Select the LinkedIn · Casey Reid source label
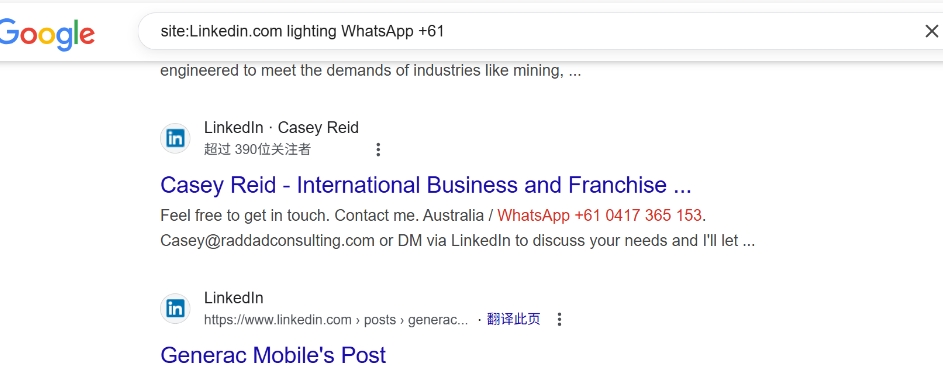 [281, 127]
